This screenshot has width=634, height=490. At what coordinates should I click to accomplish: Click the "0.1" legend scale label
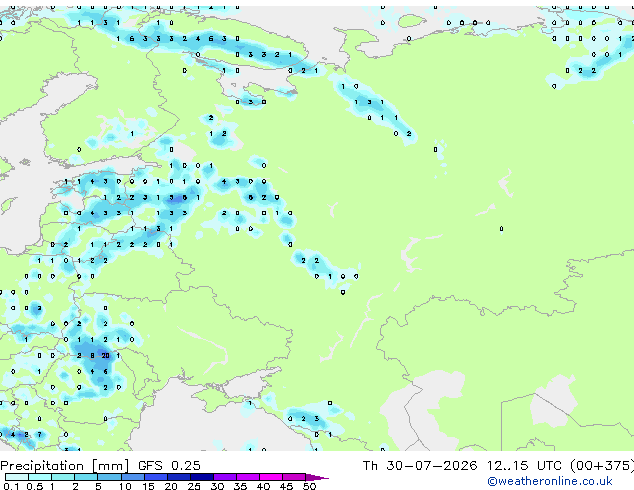12,486
